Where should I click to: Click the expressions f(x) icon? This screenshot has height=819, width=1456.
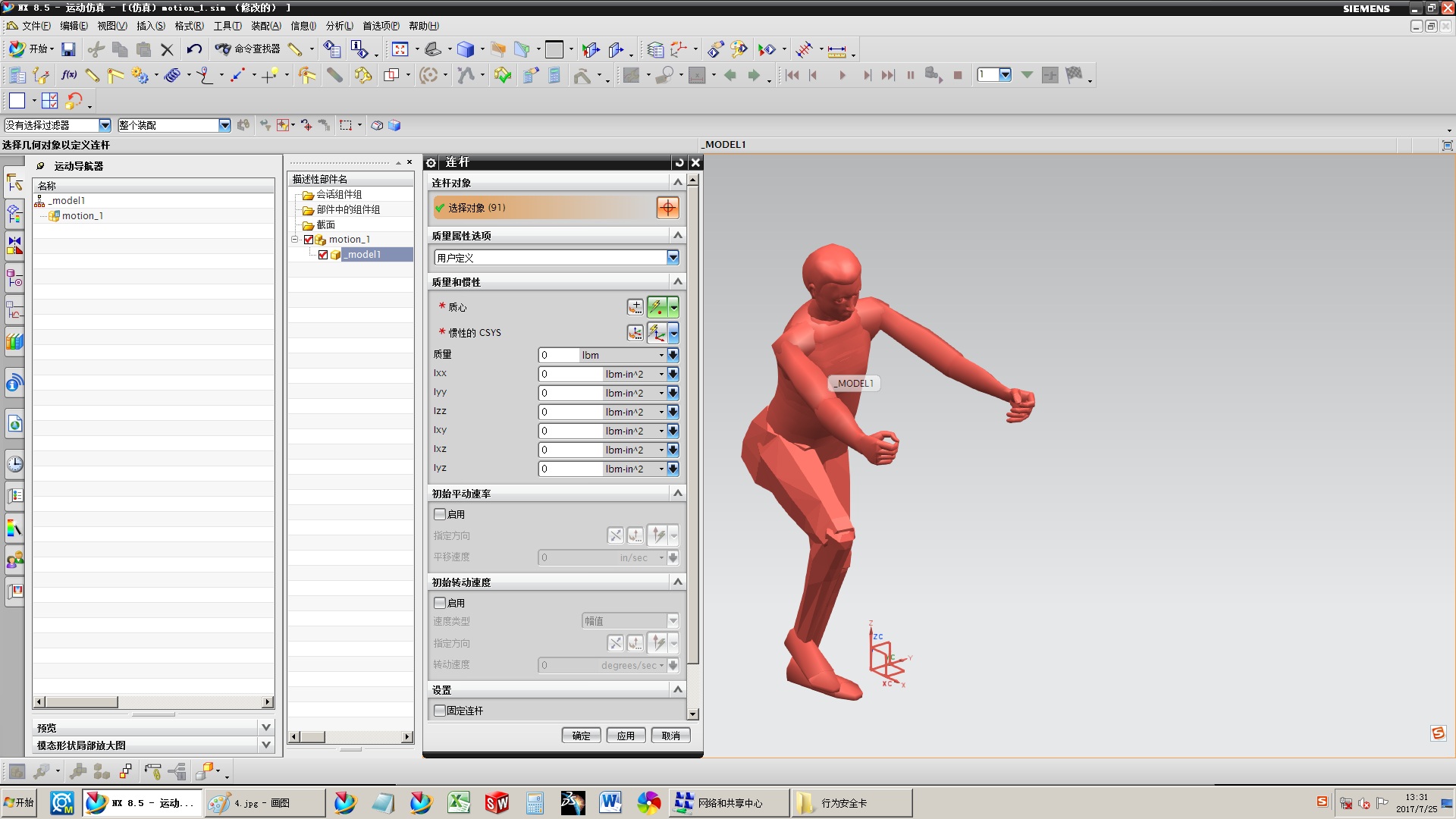pyautogui.click(x=69, y=75)
